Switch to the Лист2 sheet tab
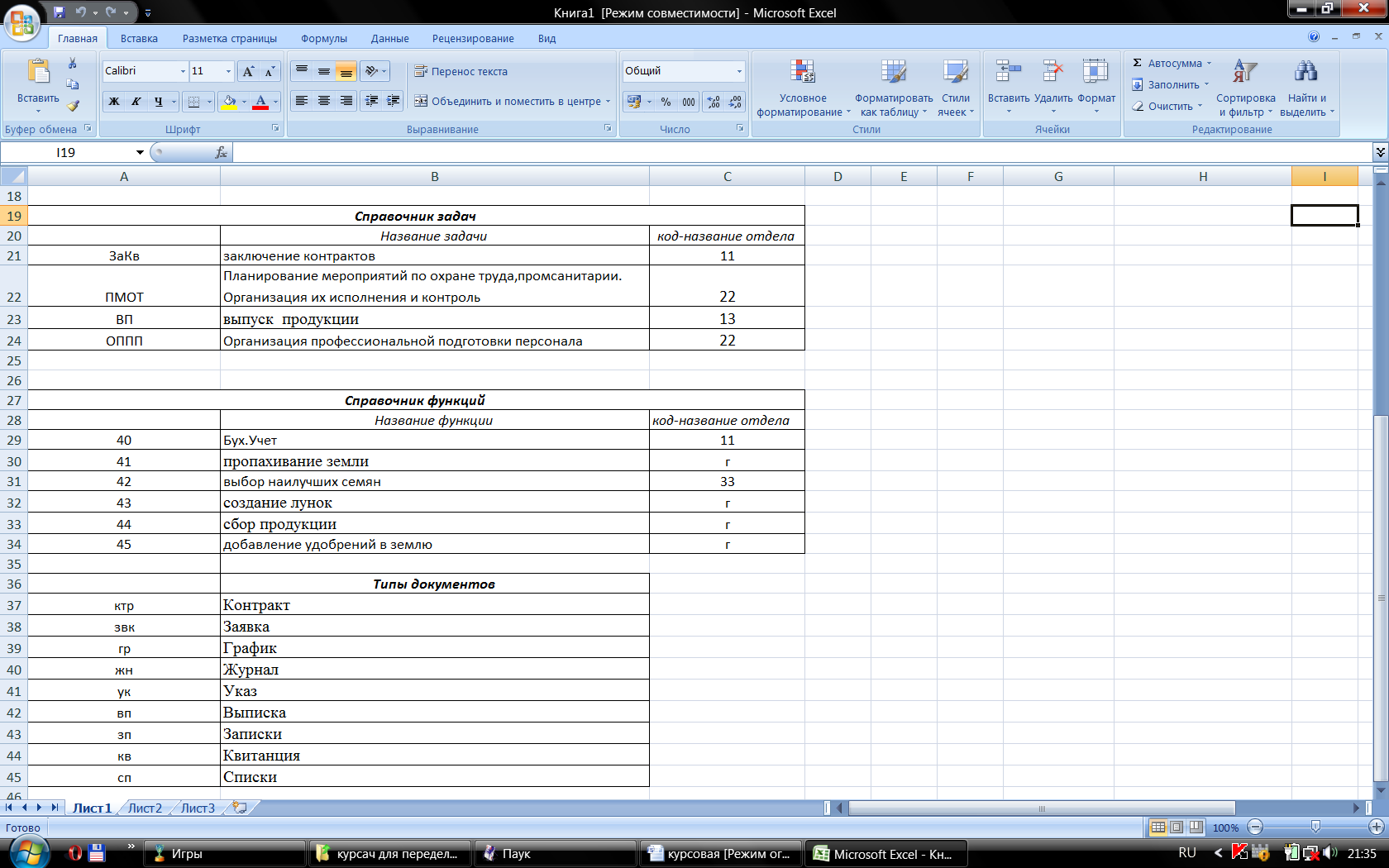This screenshot has width=1389, height=868. (x=145, y=808)
